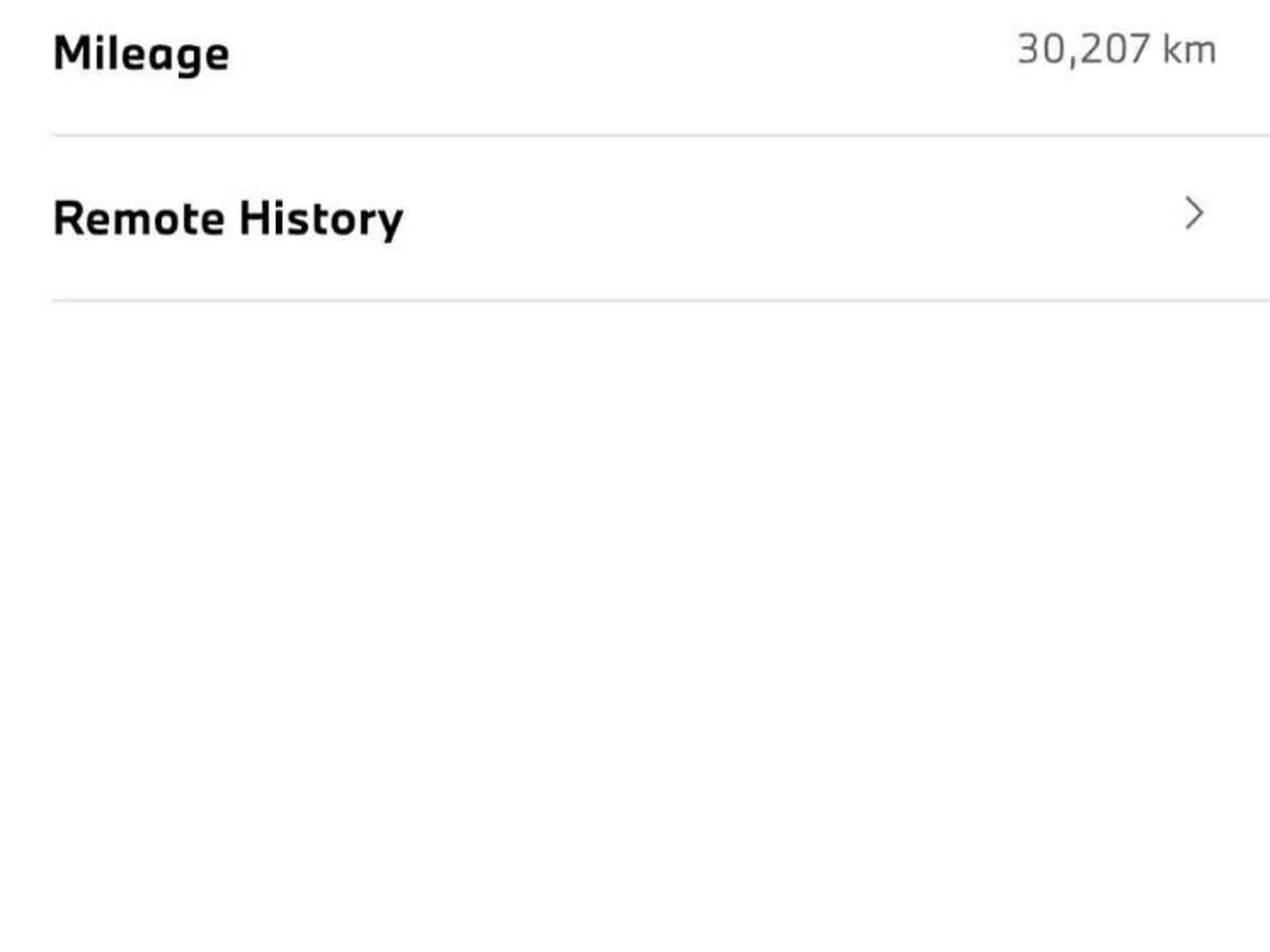
Task: Open Remote History via its chevron arrow
Action: 1194,214
